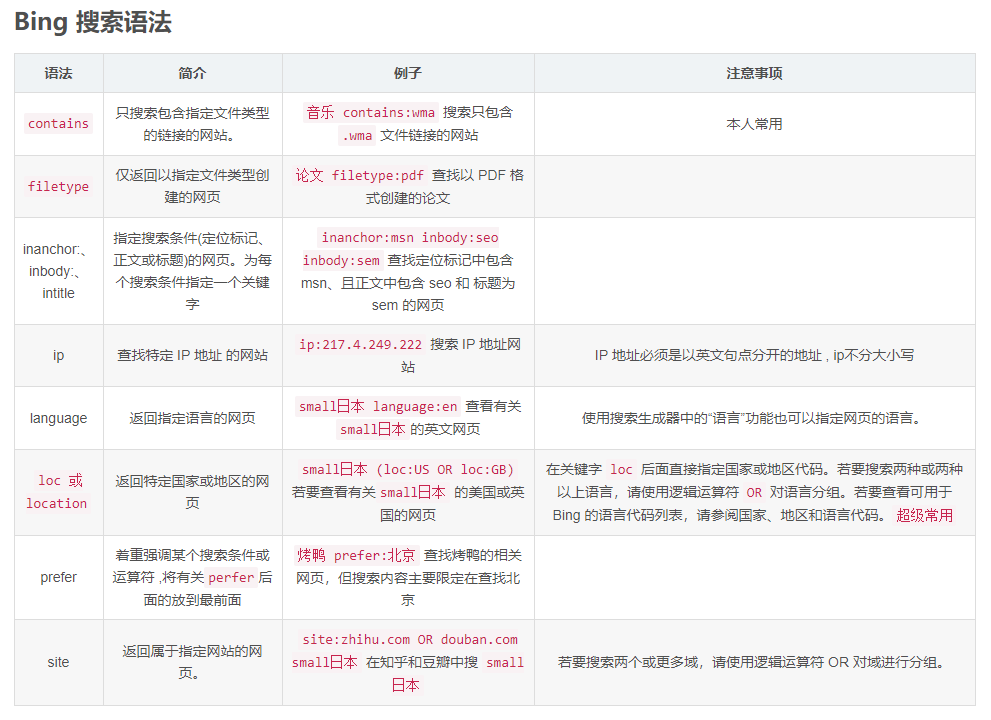Click the Bing 搜索语法 page heading

(x=93, y=22)
